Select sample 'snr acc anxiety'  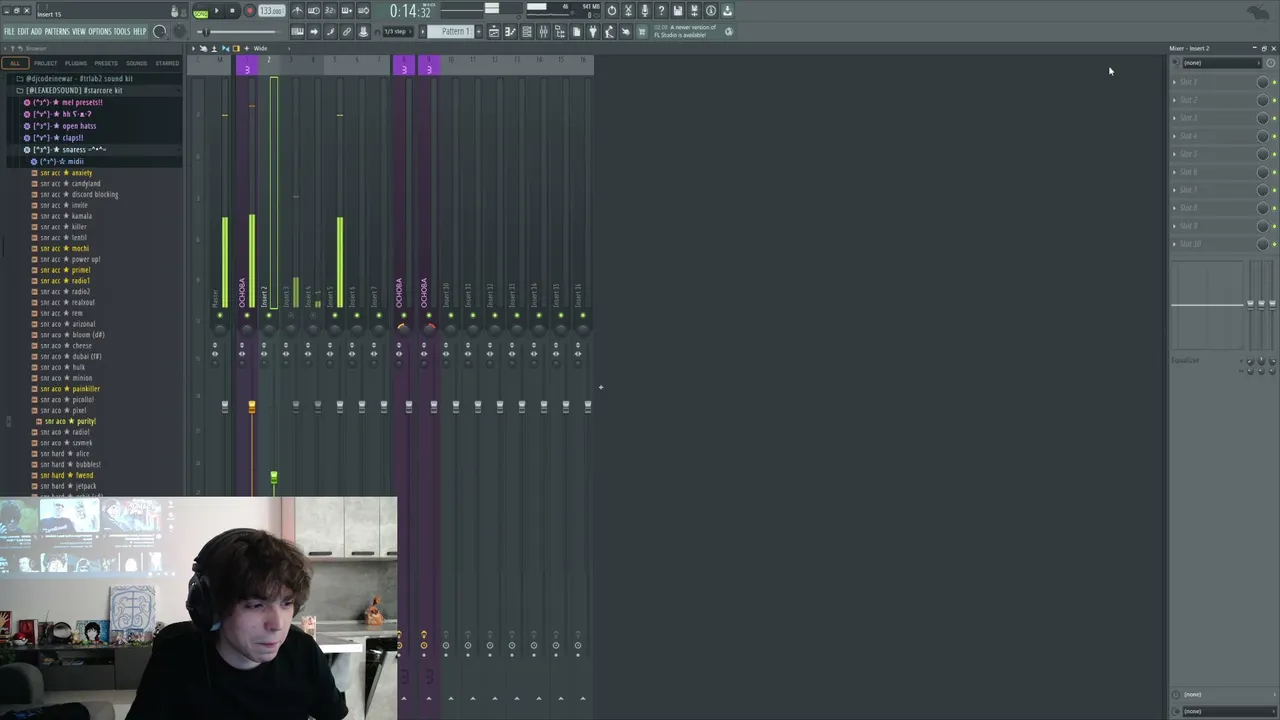[66, 173]
